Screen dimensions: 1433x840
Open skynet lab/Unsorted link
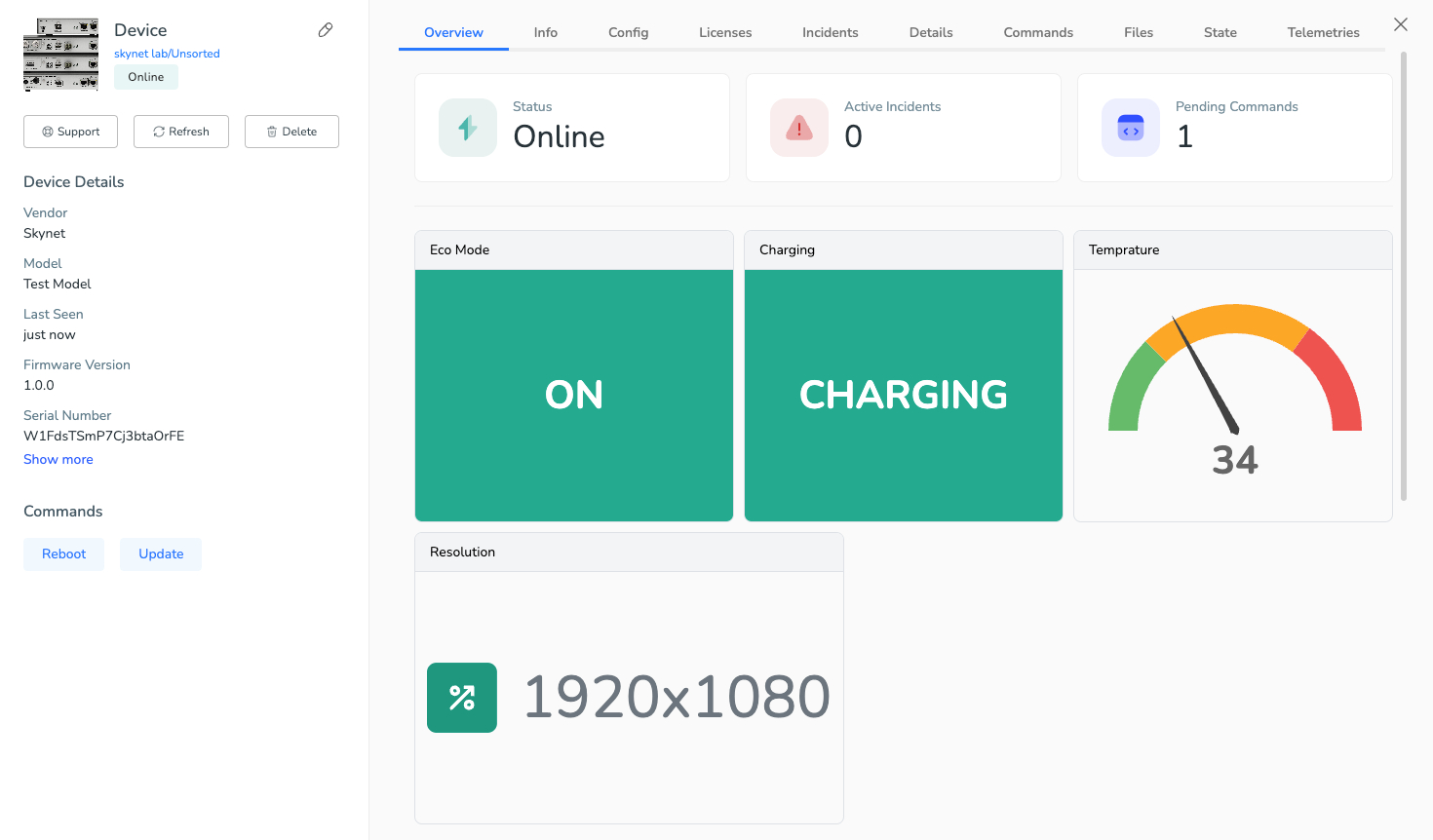pyautogui.click(x=167, y=54)
